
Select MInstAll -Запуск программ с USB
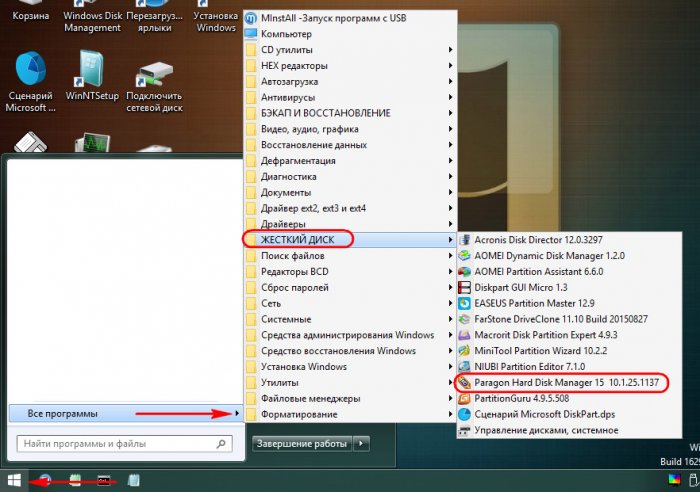pyautogui.click(x=350, y=18)
